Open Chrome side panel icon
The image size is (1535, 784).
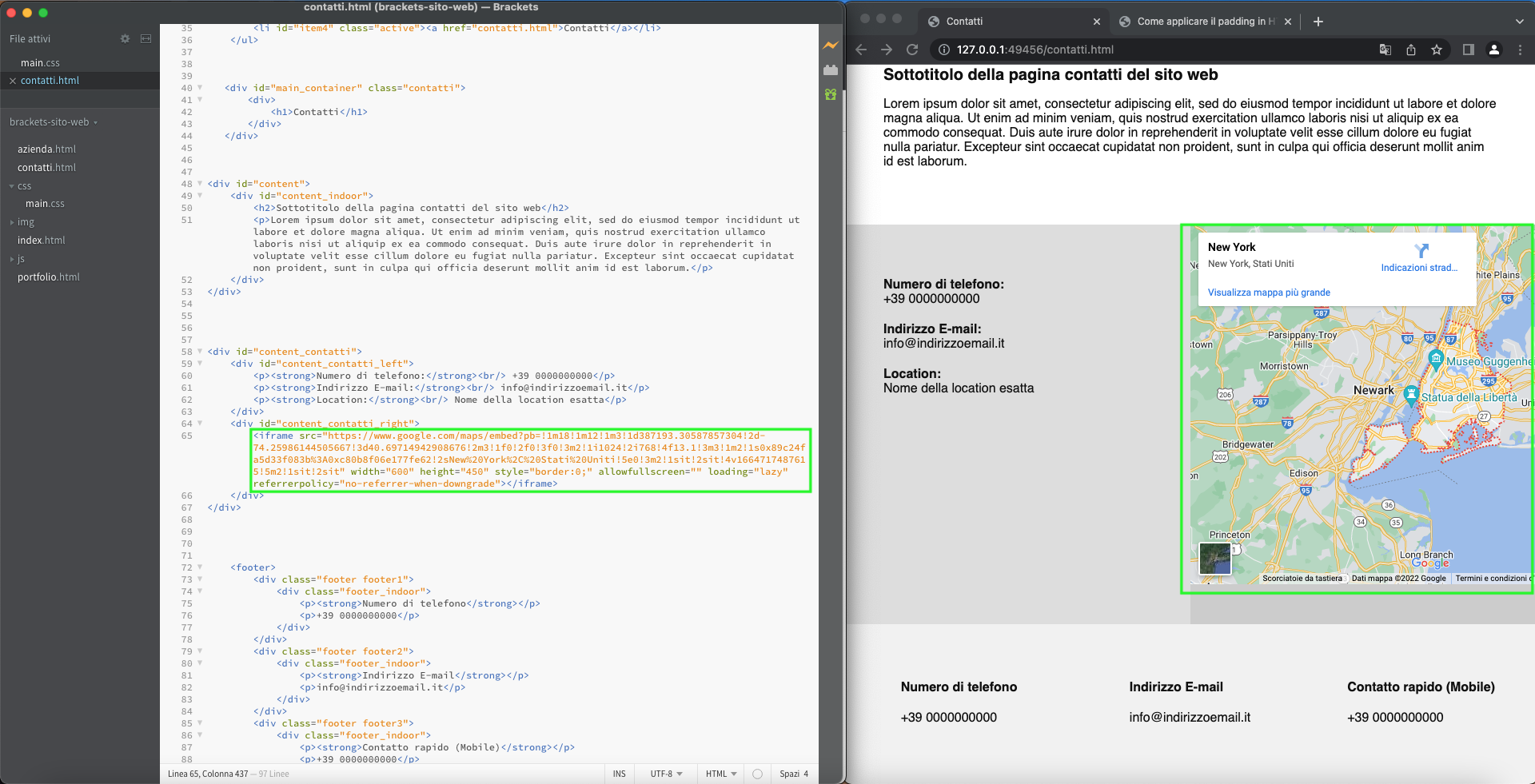1468,50
